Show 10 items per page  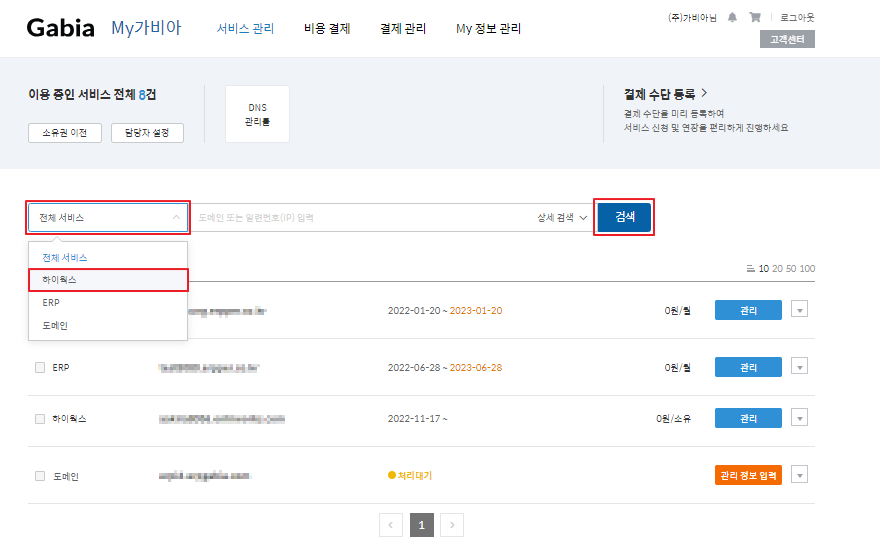764,269
